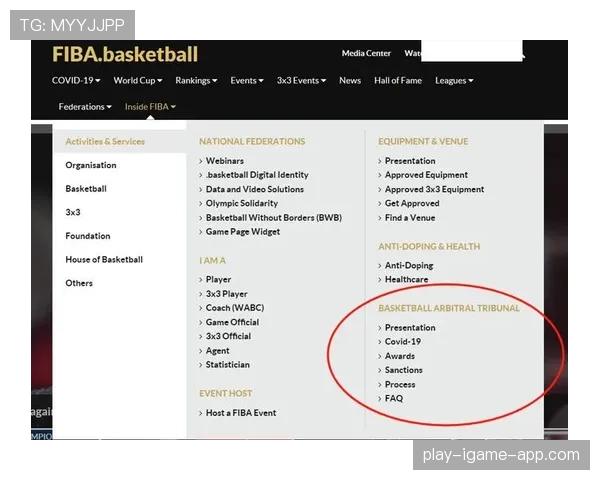
Task: Open Presentation under Equipment & Venue
Action: pyautogui.click(x=410, y=161)
